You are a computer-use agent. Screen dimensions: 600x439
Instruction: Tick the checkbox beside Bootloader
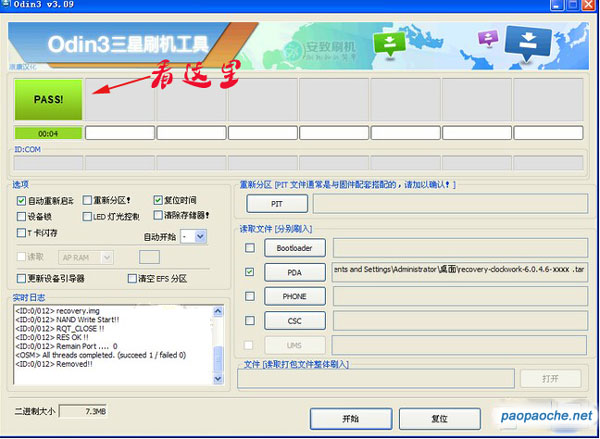(x=250, y=248)
